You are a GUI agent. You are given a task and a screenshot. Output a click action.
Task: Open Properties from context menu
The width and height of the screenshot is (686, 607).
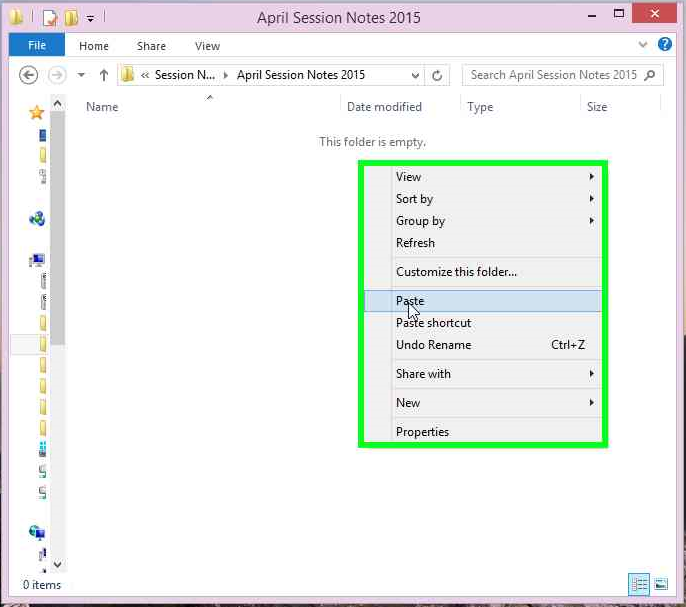pyautogui.click(x=483, y=432)
